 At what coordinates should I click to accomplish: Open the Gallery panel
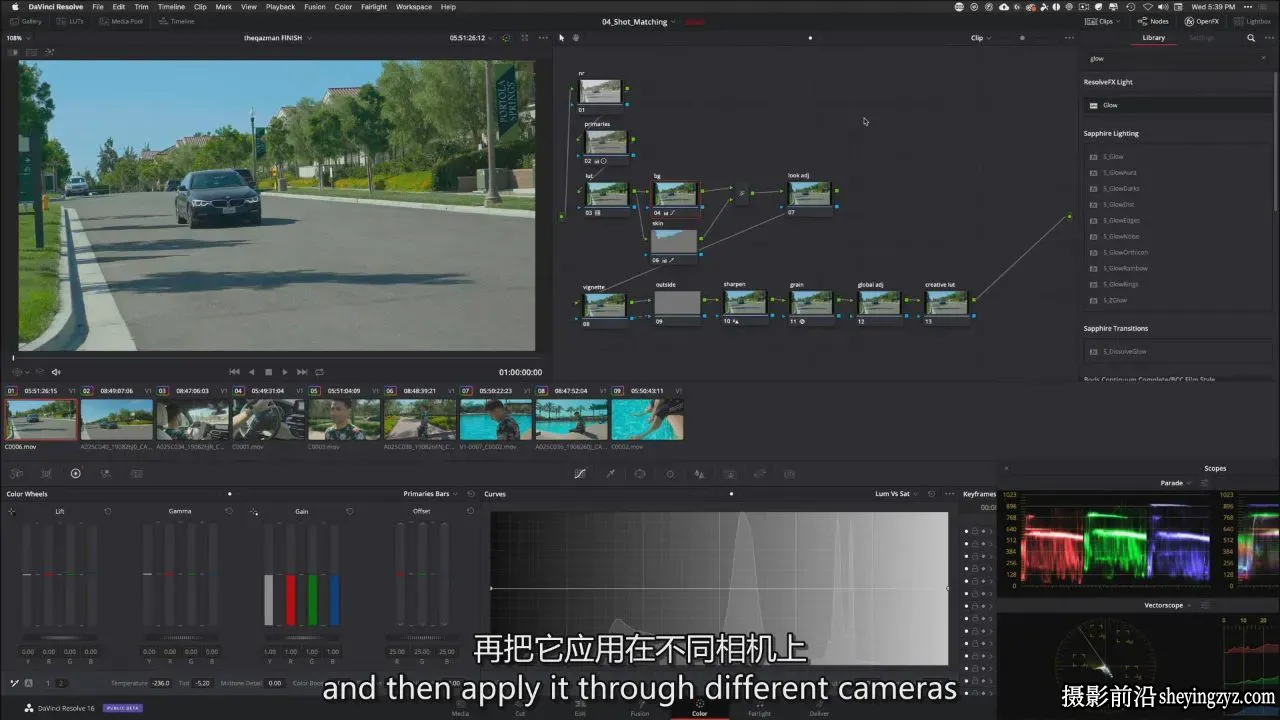tap(26, 21)
